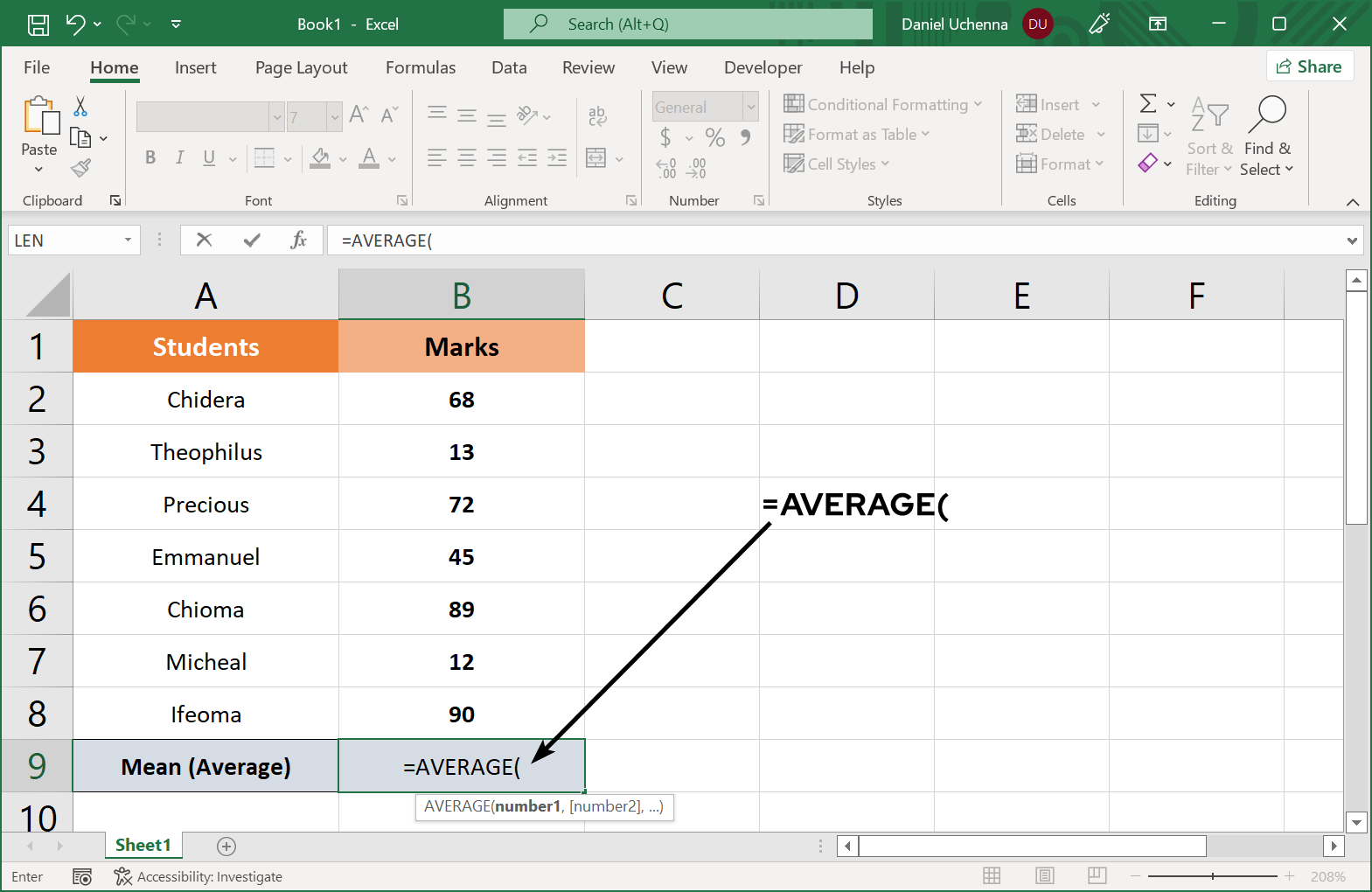Click the Cut scissors icon
The width and height of the screenshot is (1372, 892).
pos(80,107)
